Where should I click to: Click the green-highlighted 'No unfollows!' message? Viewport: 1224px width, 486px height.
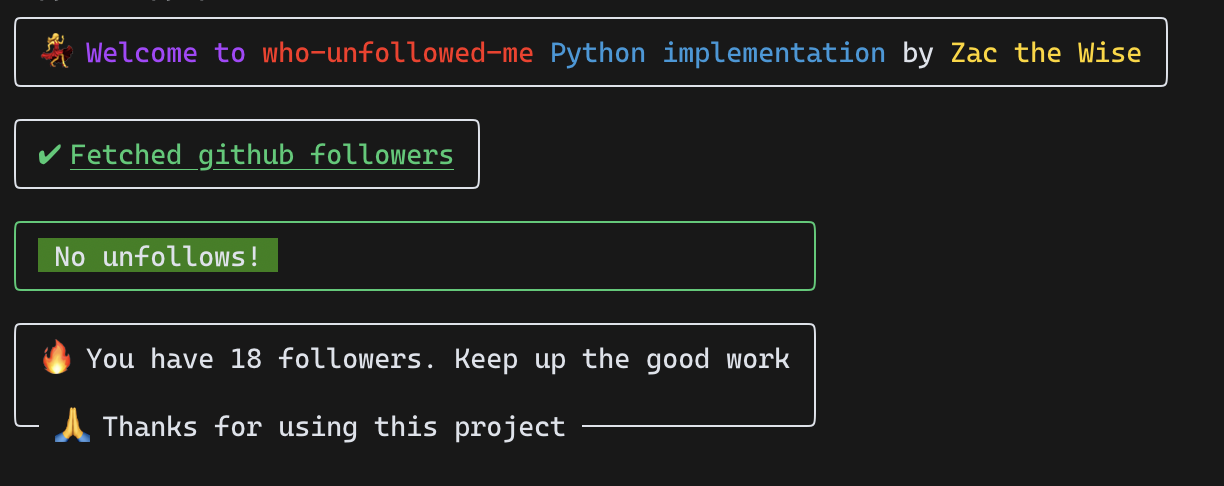[x=157, y=256]
